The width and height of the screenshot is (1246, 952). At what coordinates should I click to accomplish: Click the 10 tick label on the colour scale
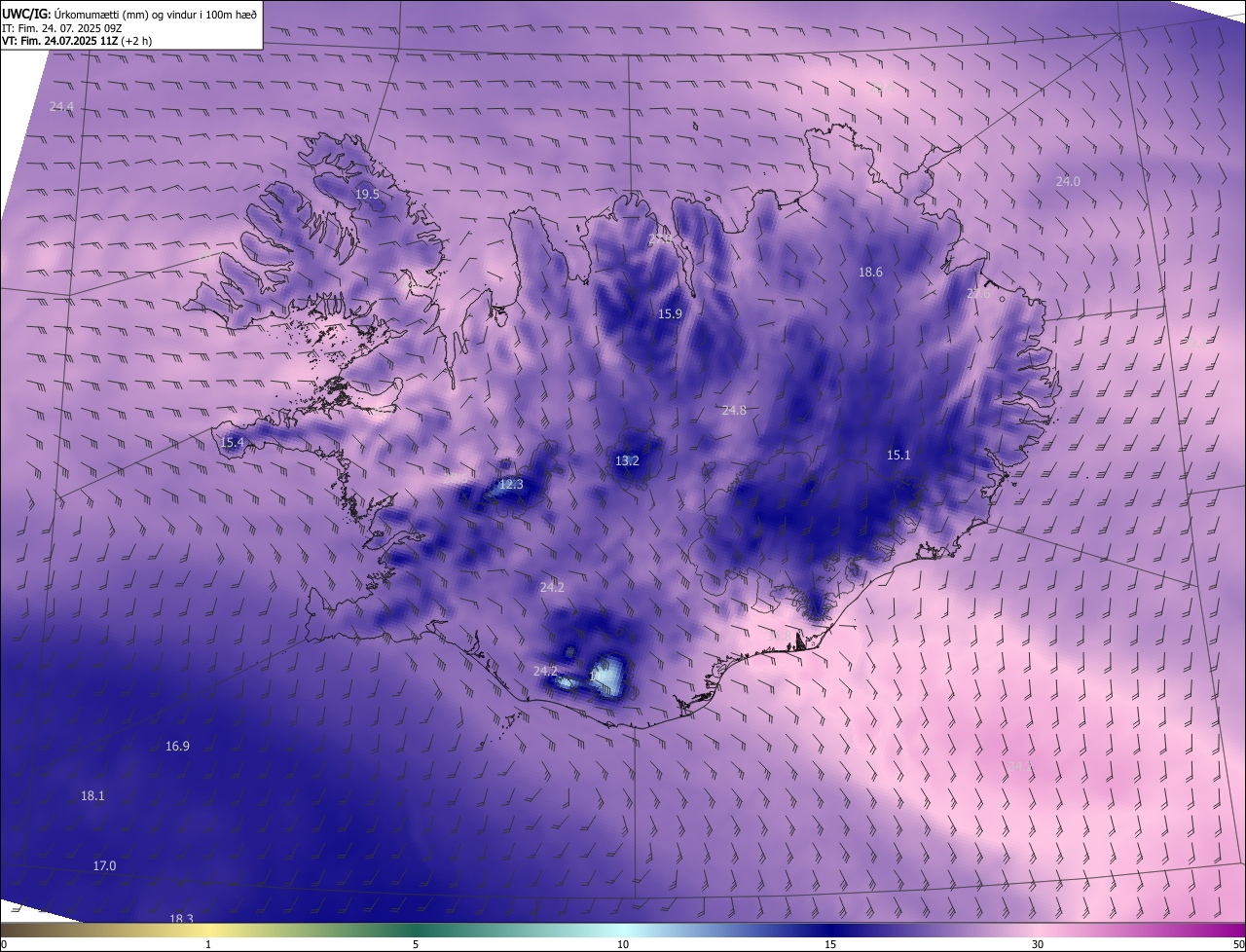point(623,945)
